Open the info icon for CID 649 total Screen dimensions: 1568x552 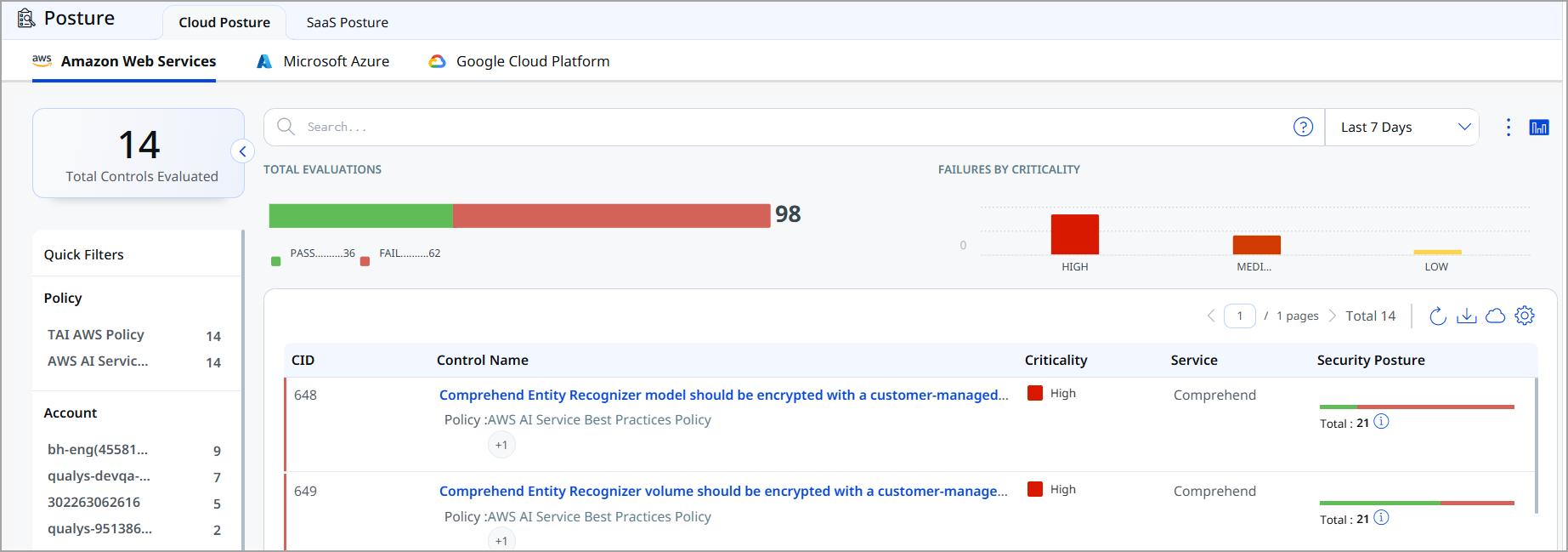[x=1382, y=518]
